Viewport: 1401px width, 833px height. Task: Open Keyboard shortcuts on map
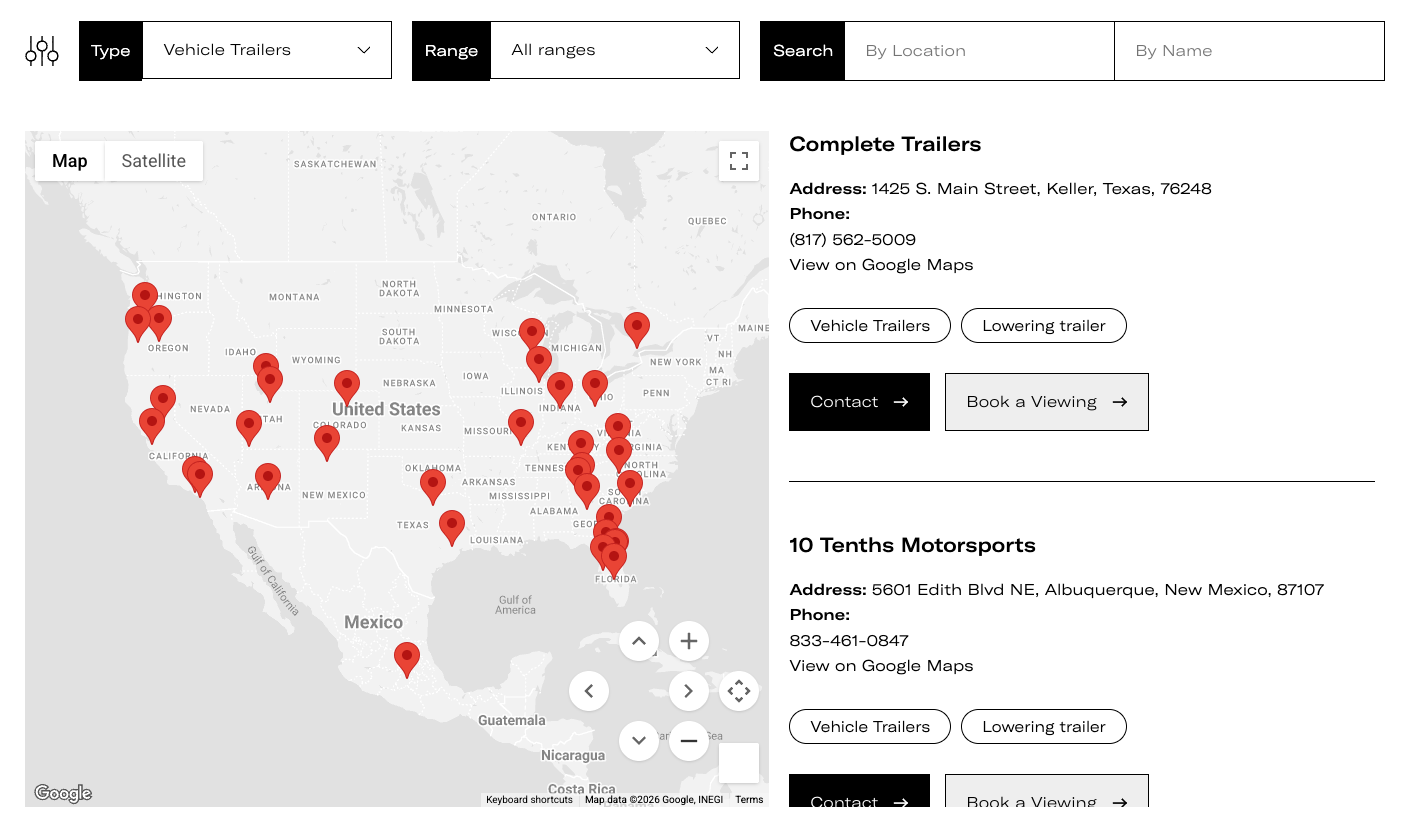tap(529, 800)
